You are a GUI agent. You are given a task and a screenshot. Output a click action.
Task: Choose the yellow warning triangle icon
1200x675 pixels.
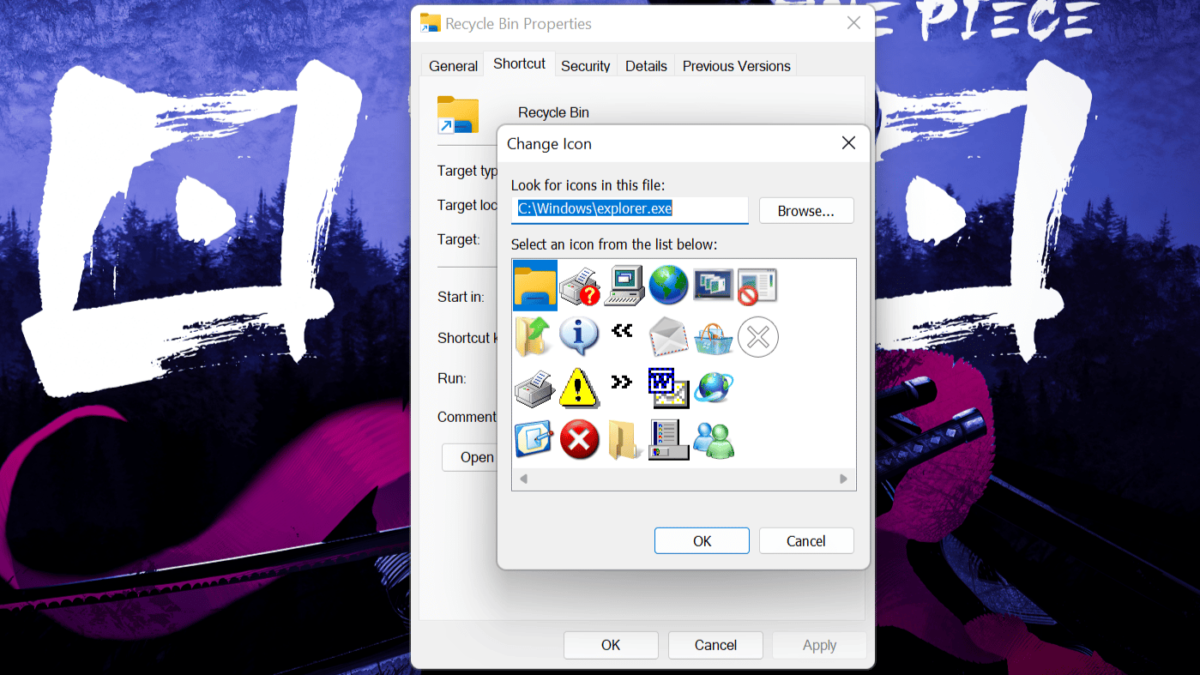579,387
